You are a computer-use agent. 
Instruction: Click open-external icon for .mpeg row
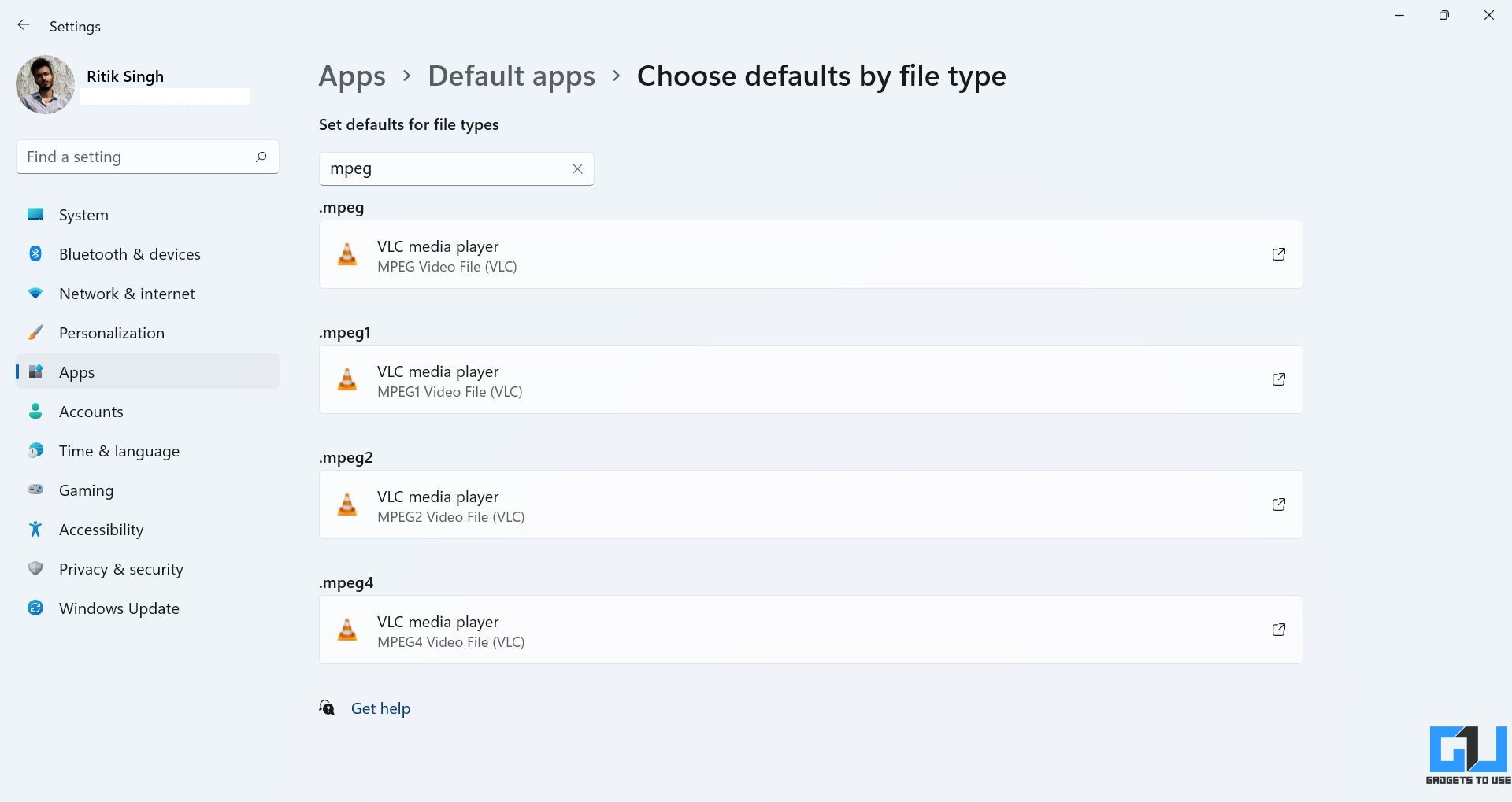[x=1279, y=254]
